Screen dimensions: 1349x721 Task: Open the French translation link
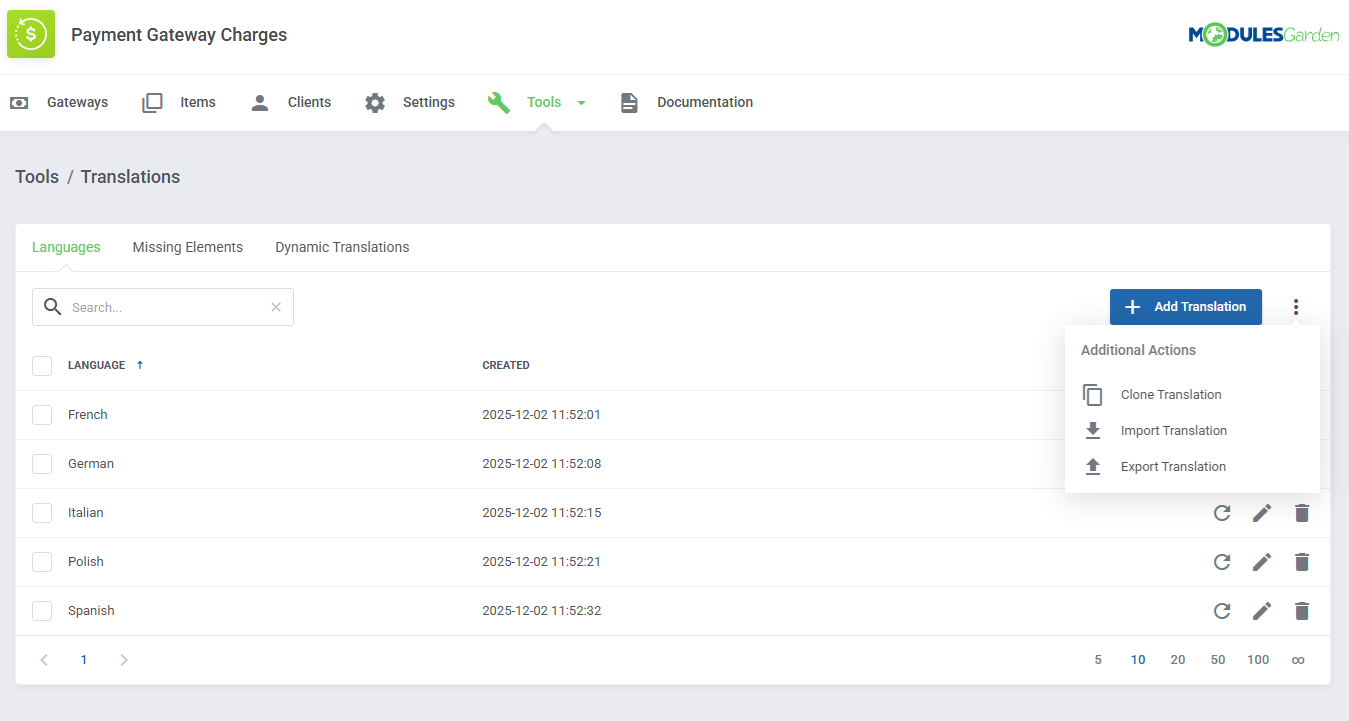pos(87,414)
